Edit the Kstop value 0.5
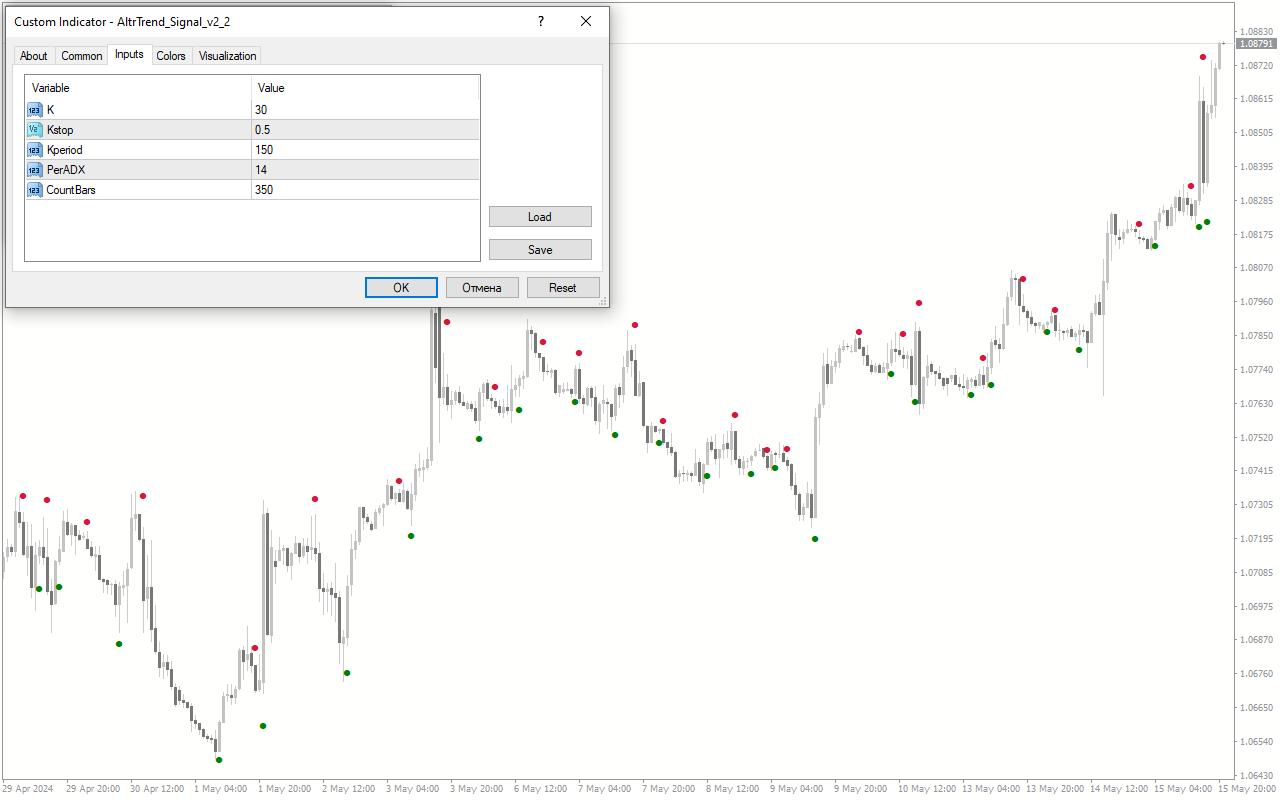Screen dimensions: 1280x800 [365, 130]
